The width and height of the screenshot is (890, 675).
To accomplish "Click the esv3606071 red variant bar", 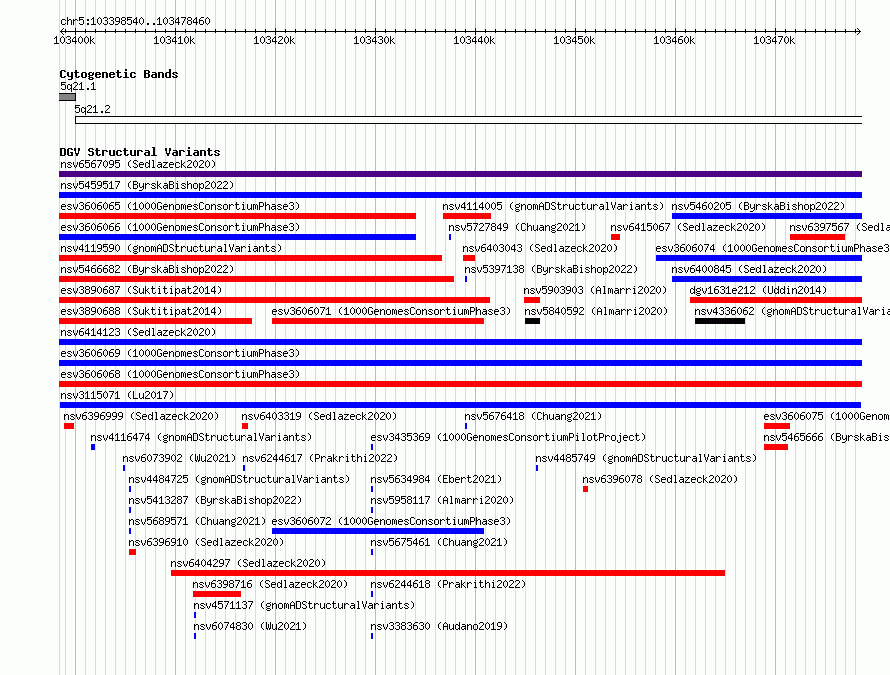I will pyautogui.click(x=378, y=321).
